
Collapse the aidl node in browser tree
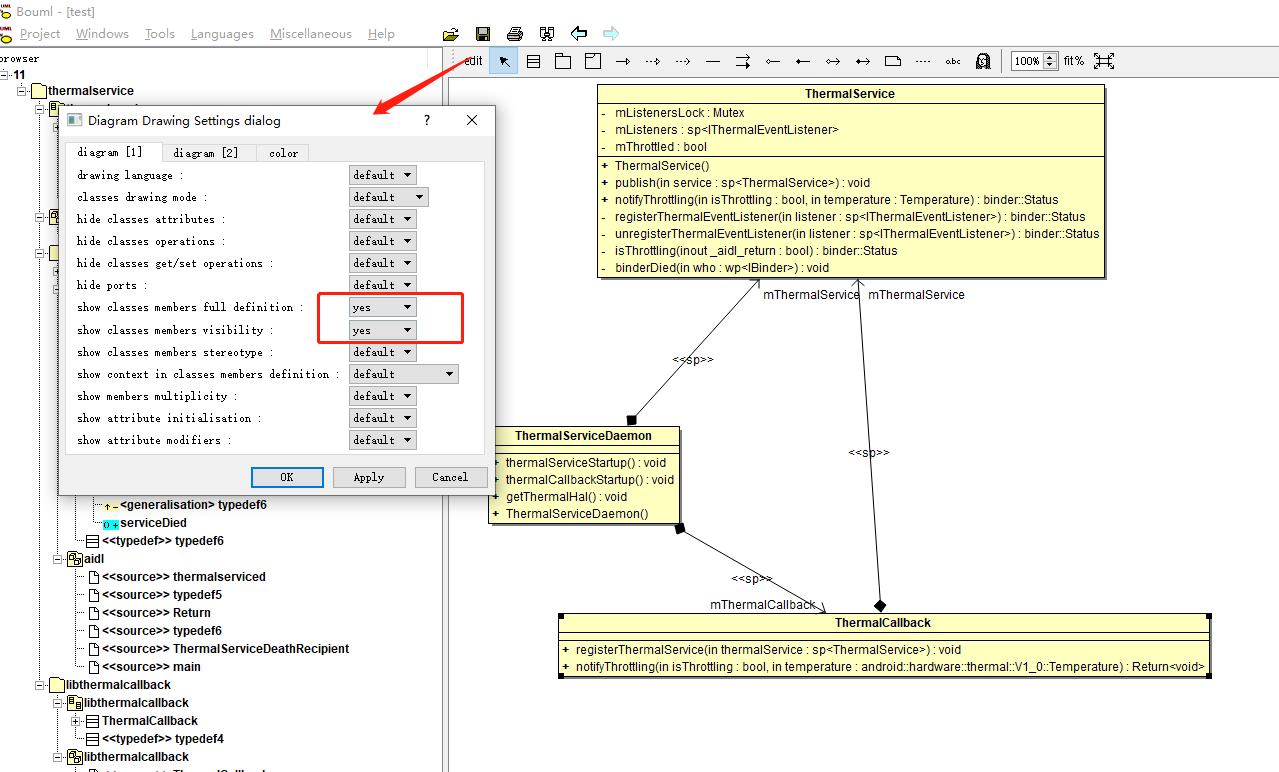[58, 559]
